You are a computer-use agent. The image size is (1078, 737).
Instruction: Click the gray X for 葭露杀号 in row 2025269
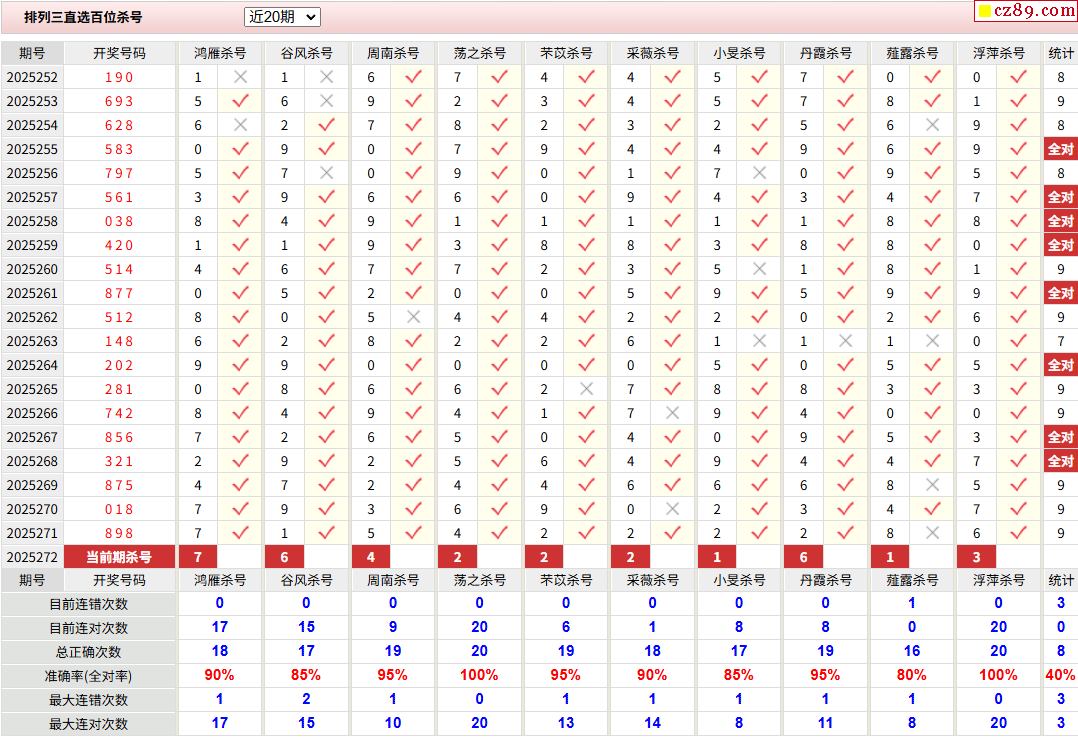(932, 485)
